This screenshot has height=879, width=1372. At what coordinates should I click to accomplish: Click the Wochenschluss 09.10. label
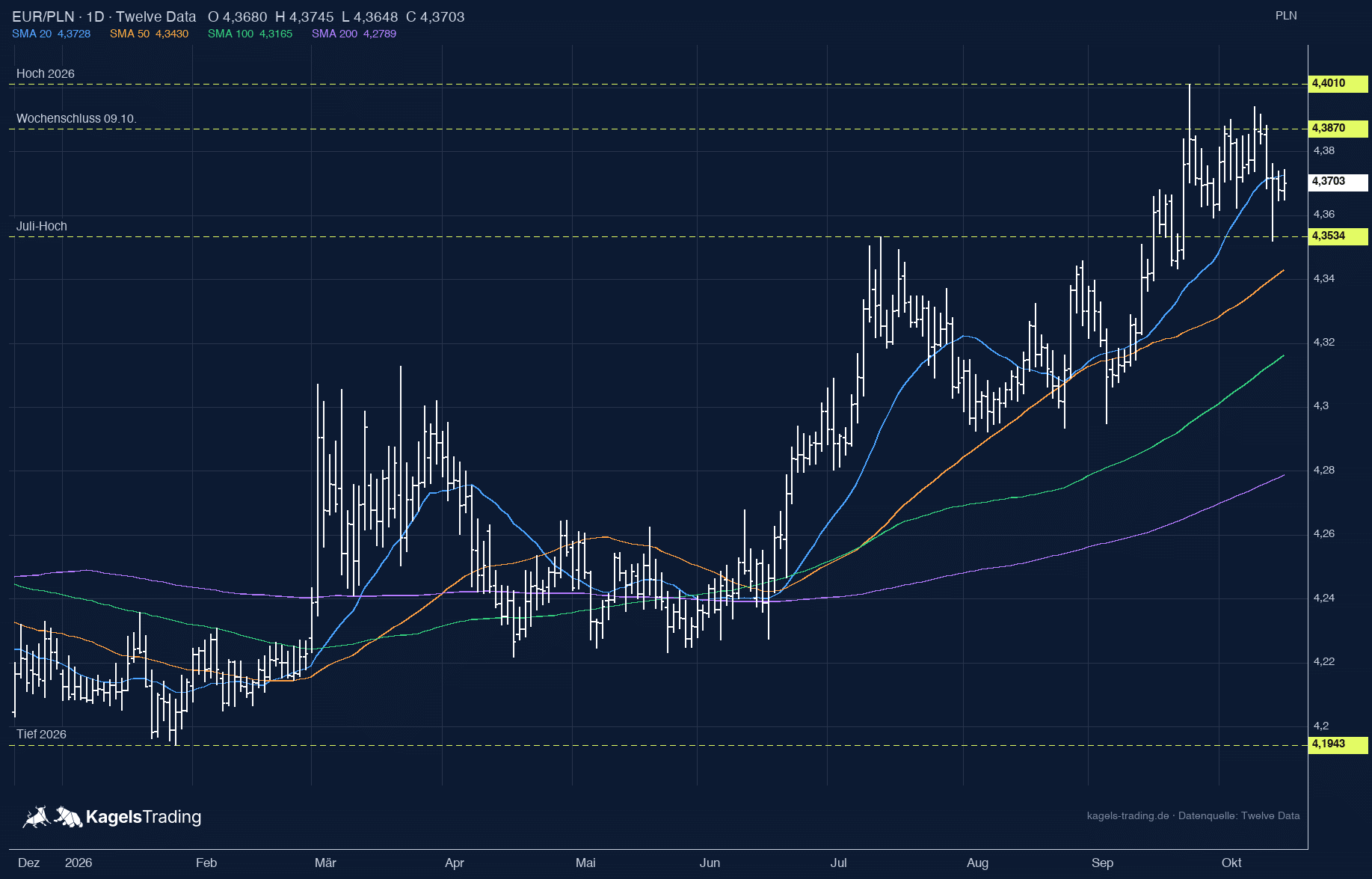pyautogui.click(x=76, y=118)
